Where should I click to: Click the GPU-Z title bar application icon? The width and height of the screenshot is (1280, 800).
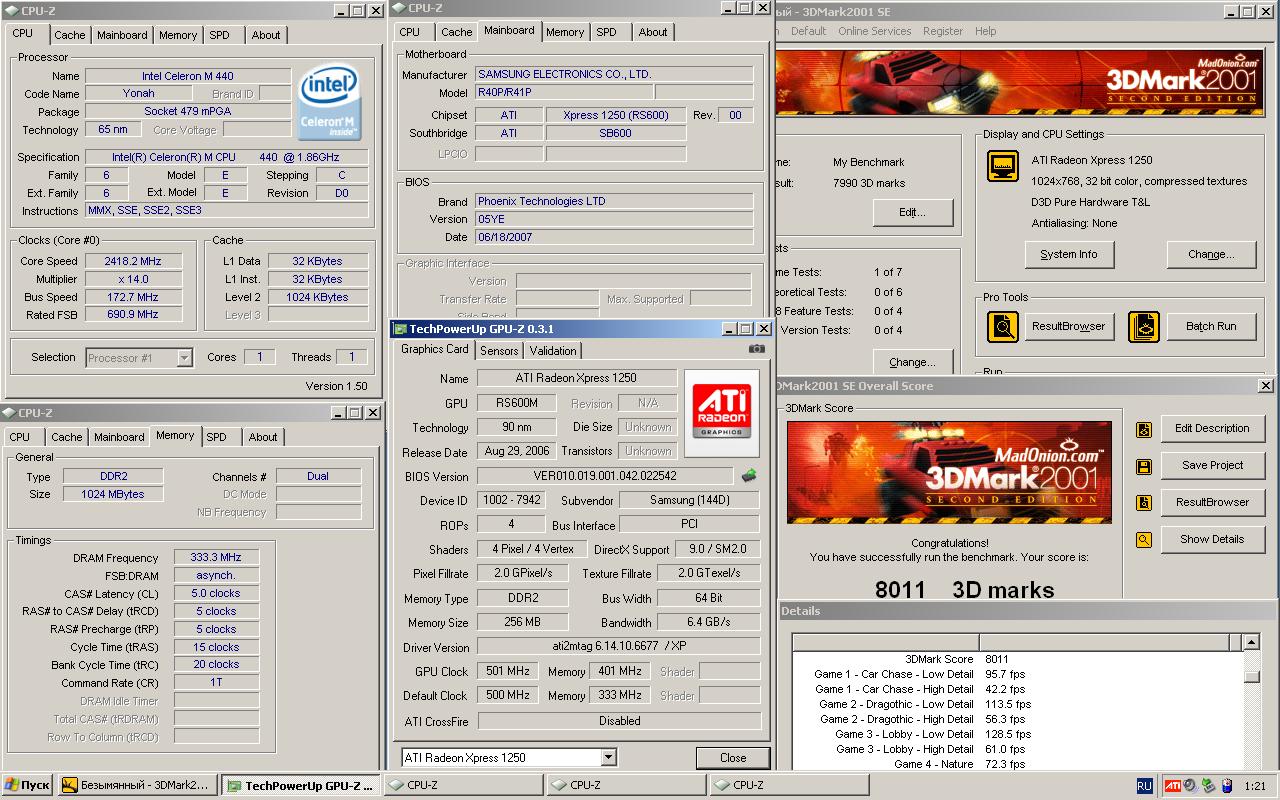coord(399,329)
